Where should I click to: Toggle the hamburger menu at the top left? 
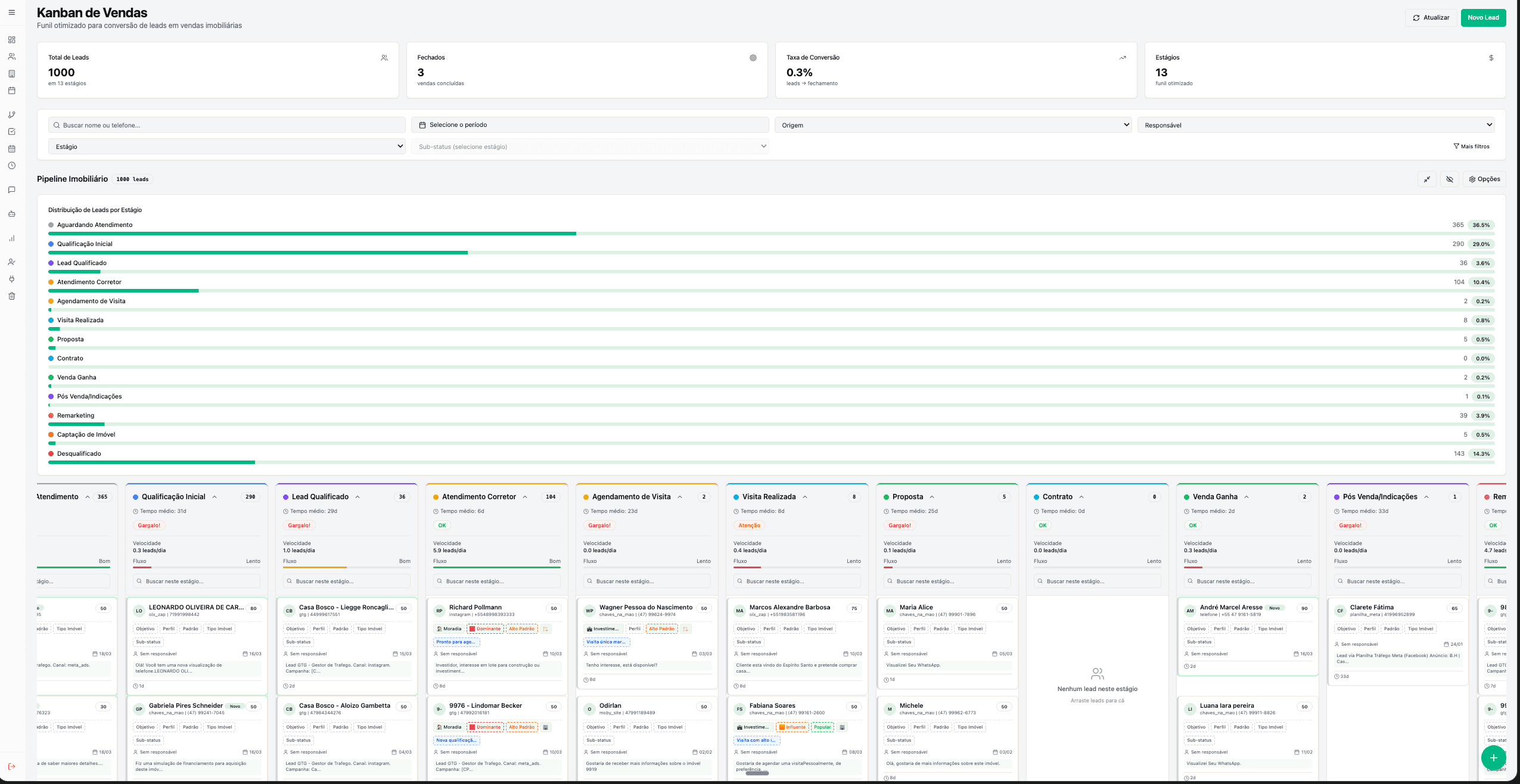(11, 12)
